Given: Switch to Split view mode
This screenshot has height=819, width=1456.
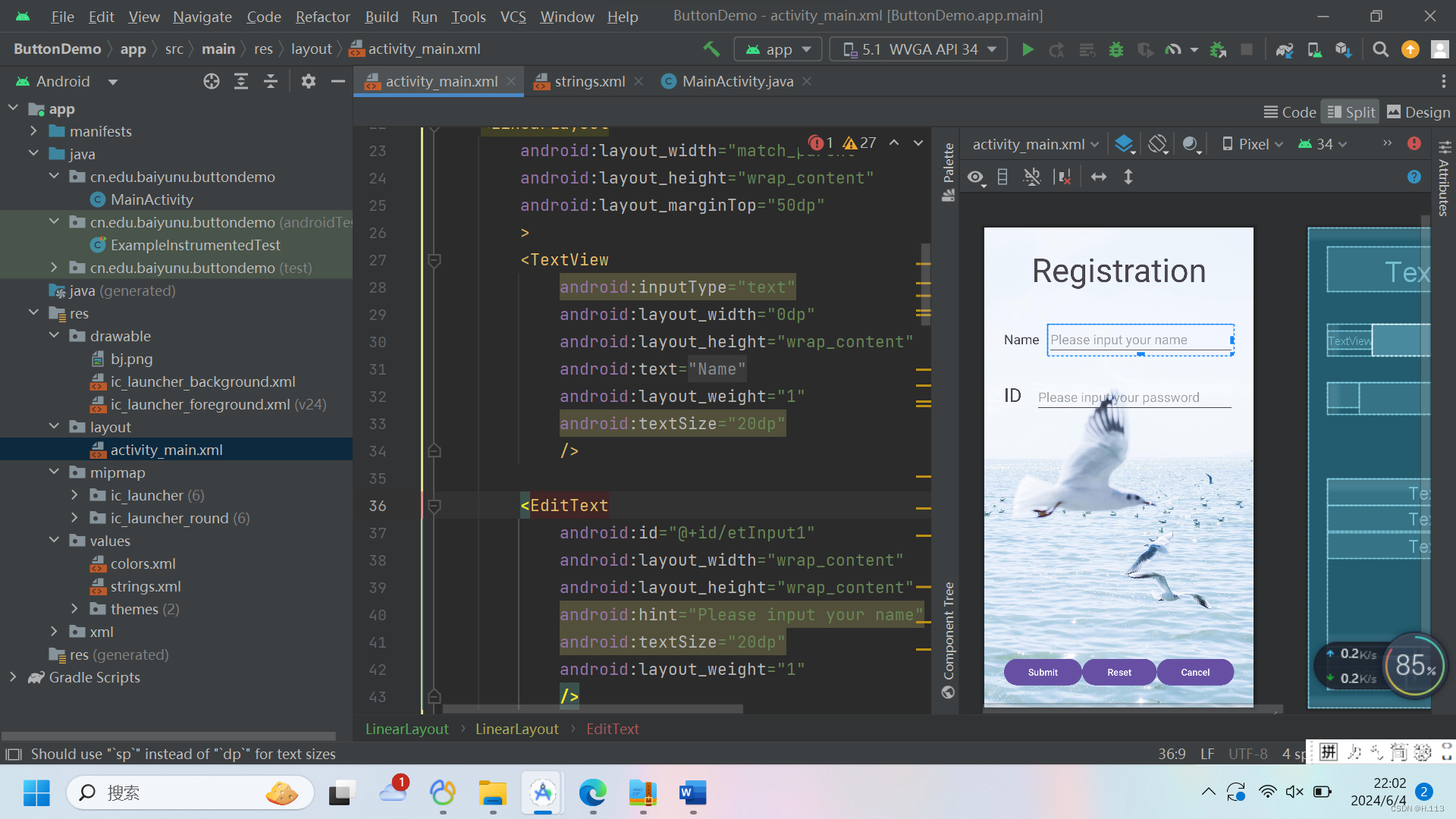Looking at the screenshot, I should pyautogui.click(x=1351, y=112).
